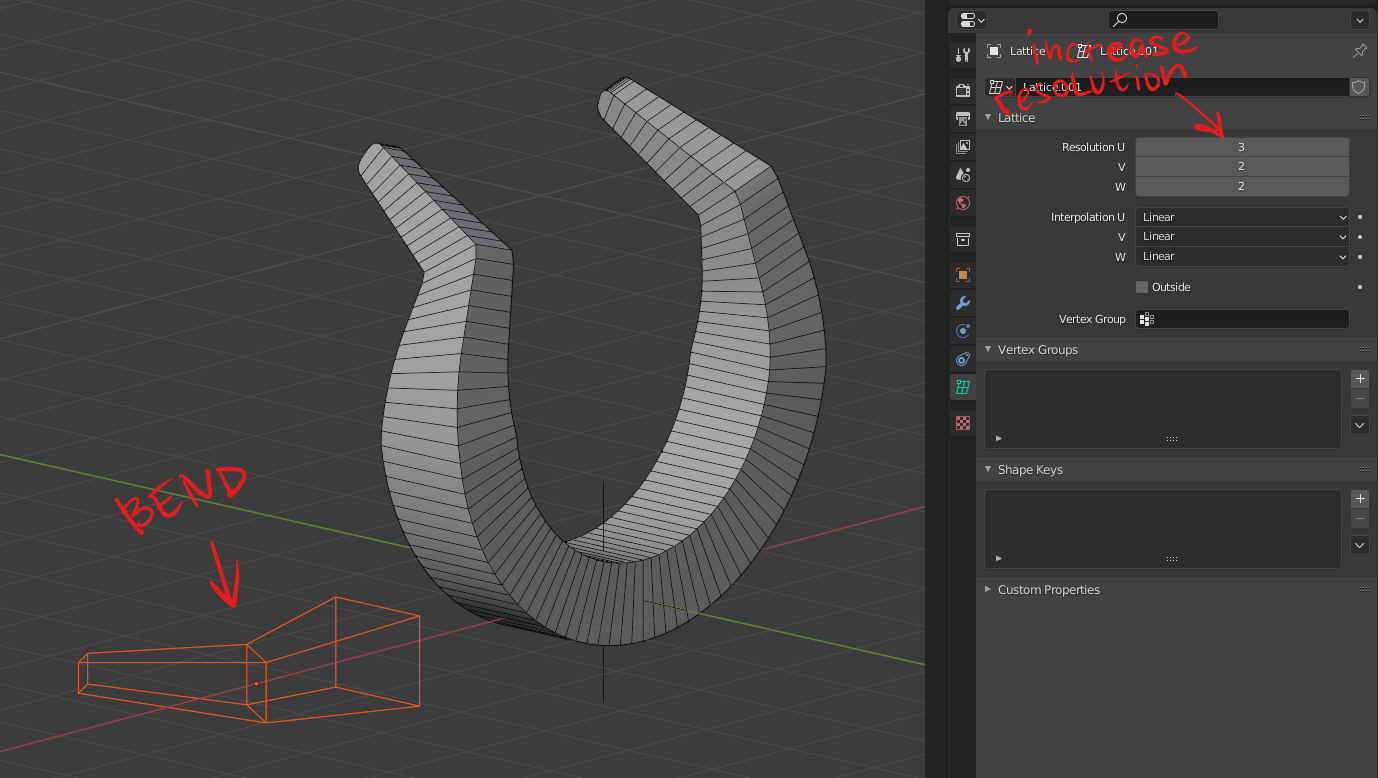Click the Resolution W value field
This screenshot has height=778, width=1378.
1242,186
